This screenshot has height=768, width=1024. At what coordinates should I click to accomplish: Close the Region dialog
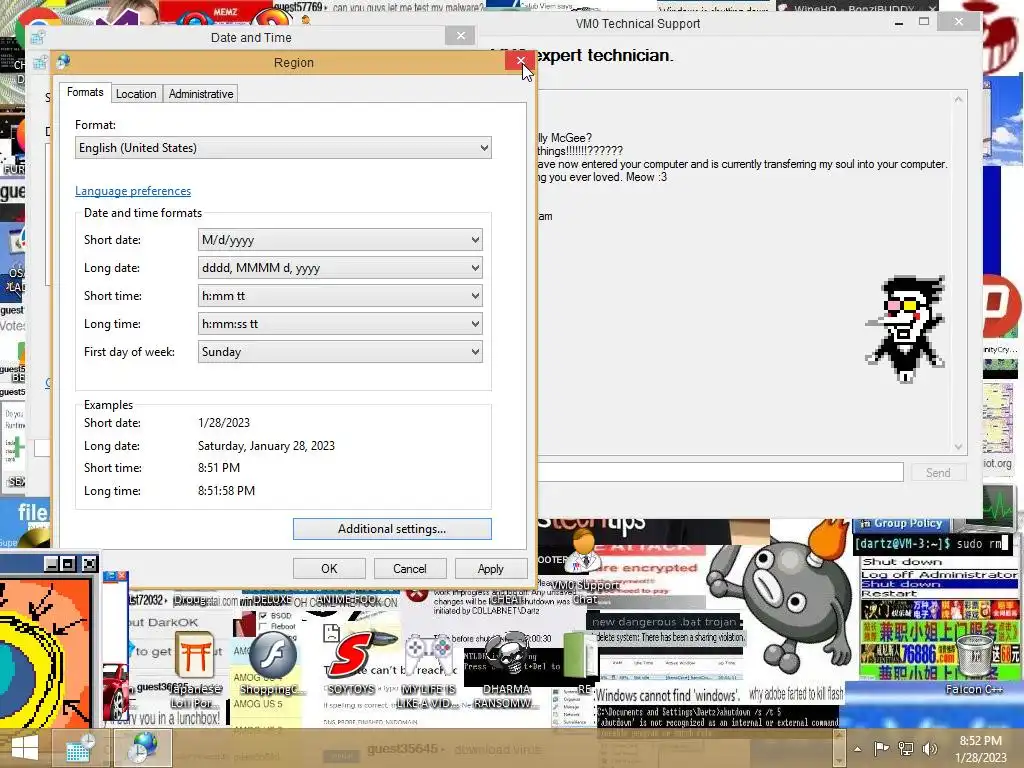[x=520, y=61]
